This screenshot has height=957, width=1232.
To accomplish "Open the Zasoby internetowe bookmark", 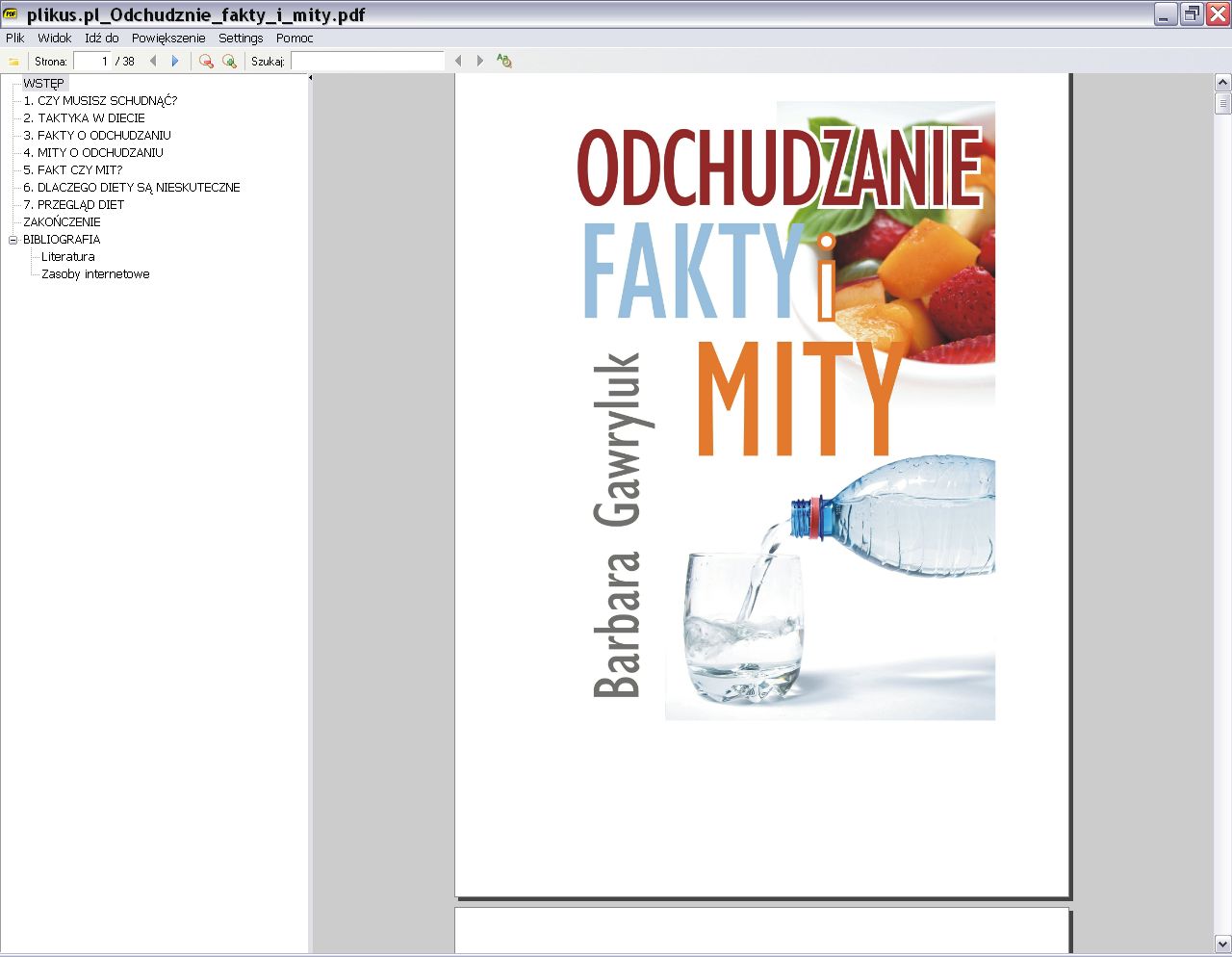I will 94,273.
